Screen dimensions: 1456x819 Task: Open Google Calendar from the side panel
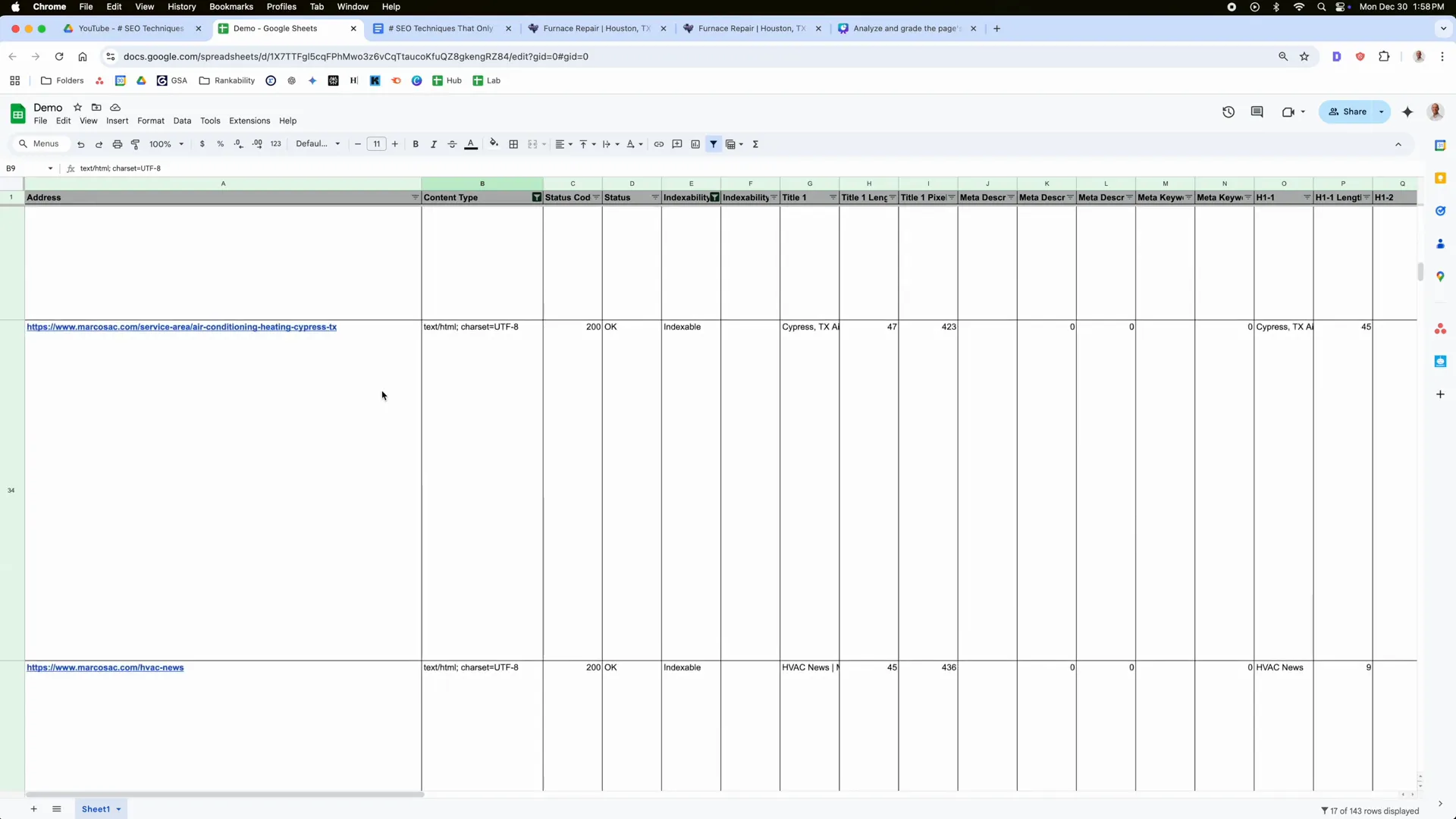(1440, 145)
